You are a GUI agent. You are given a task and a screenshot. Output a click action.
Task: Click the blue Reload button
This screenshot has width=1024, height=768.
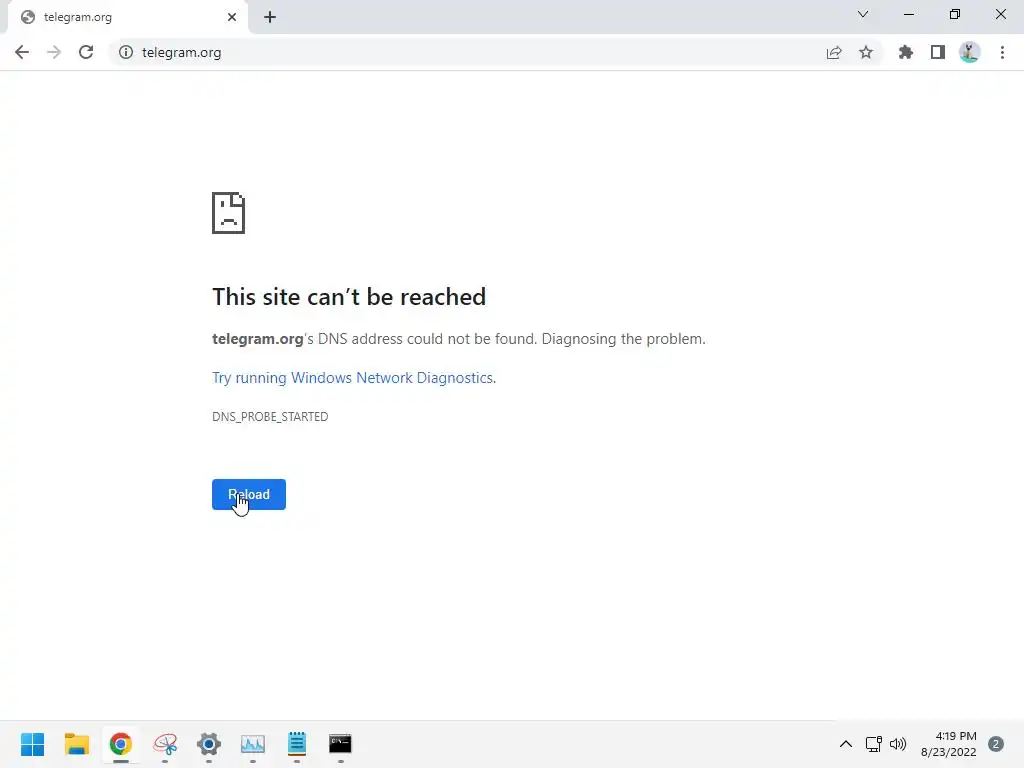pos(249,494)
